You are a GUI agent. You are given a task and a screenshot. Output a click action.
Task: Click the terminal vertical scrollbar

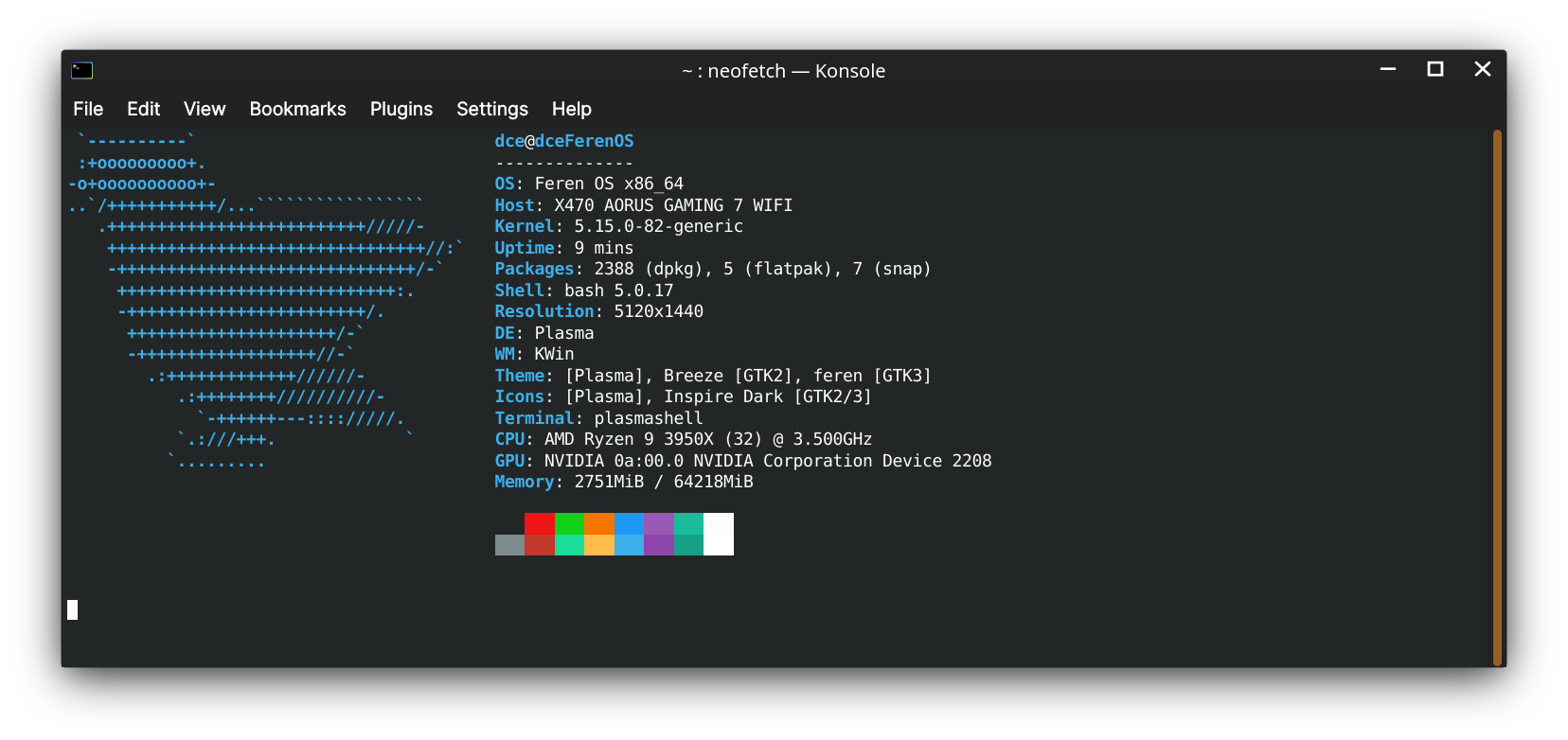pyautogui.click(x=1497, y=397)
